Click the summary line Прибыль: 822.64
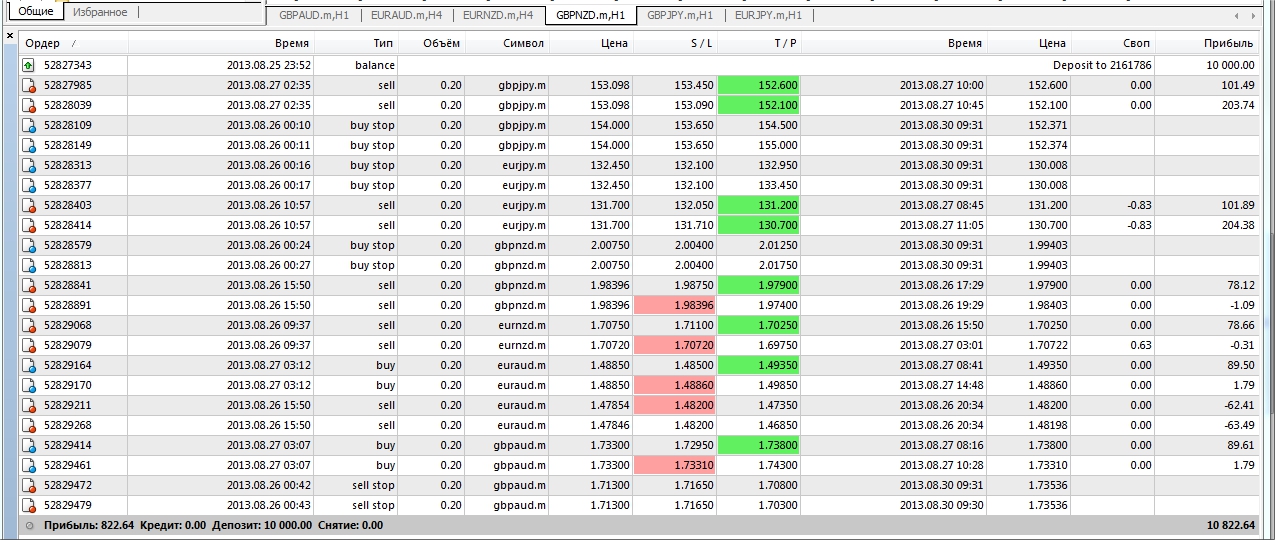 tap(91, 524)
